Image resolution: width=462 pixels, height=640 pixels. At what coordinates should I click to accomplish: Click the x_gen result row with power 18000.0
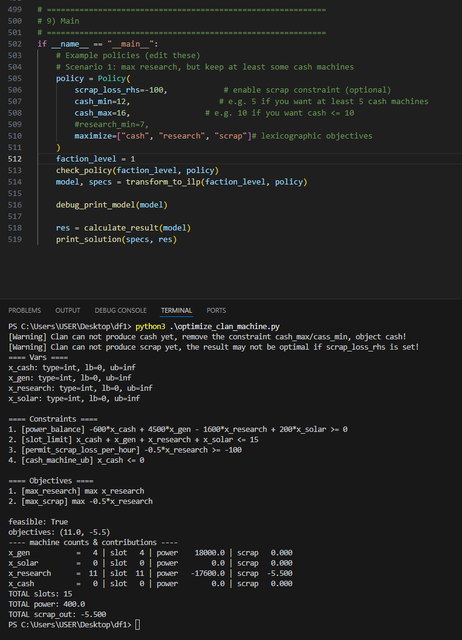(150, 553)
